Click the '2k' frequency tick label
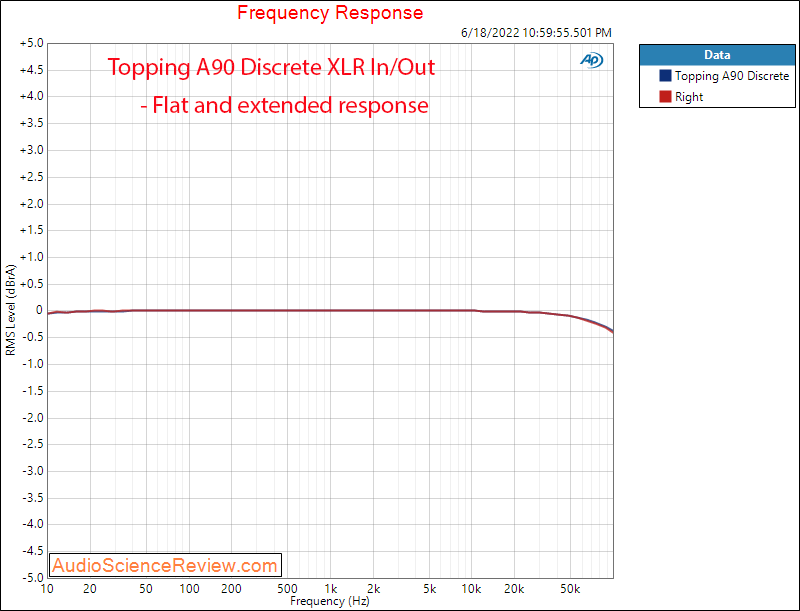This screenshot has width=800, height=611. (x=373, y=589)
